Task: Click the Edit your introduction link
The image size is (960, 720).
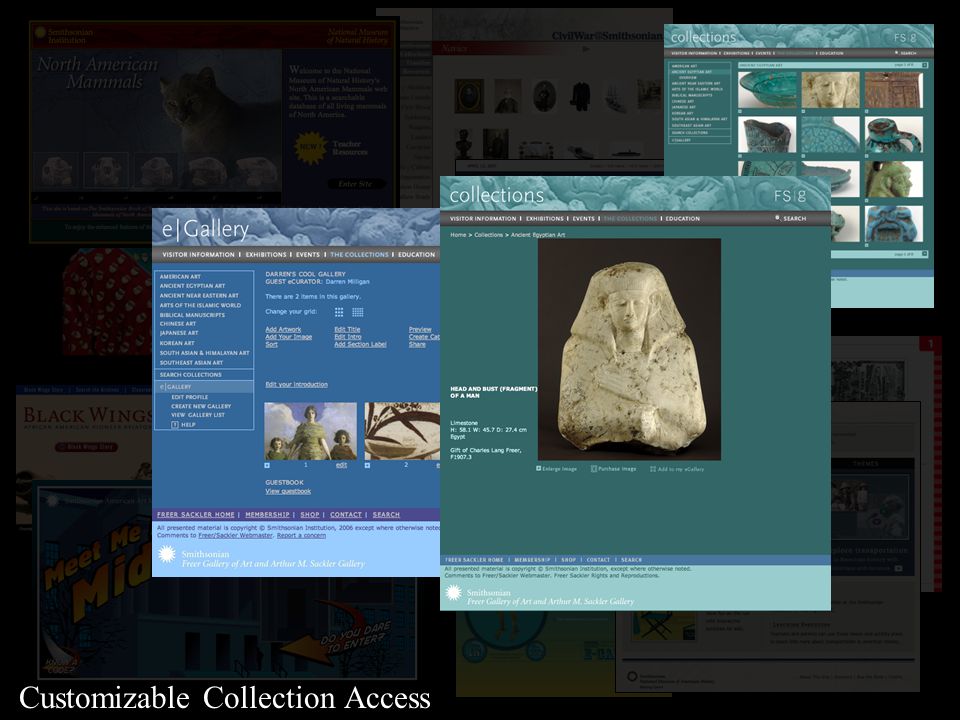Action: click(x=296, y=384)
